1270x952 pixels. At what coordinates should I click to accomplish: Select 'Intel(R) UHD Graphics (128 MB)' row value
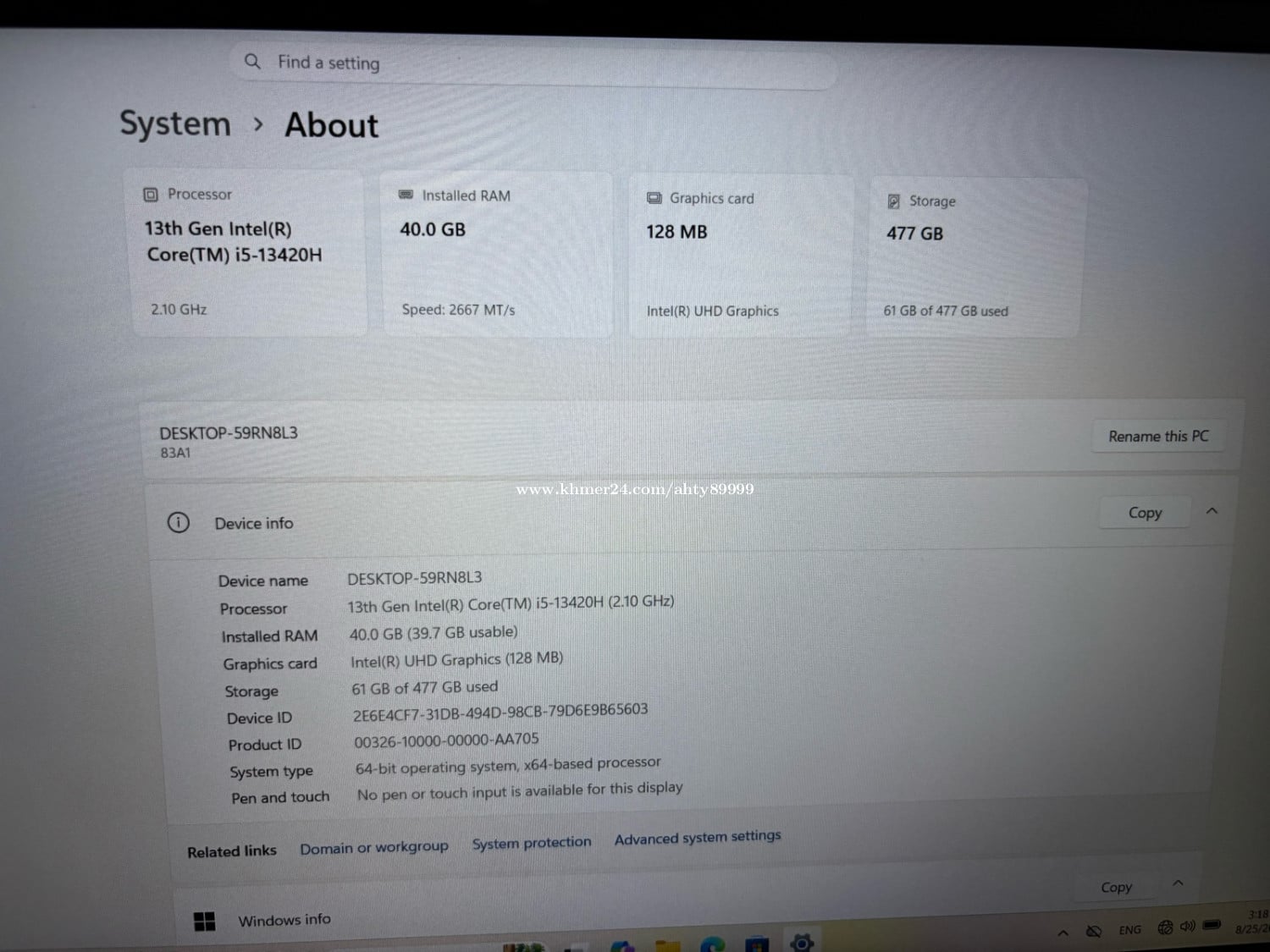point(456,659)
